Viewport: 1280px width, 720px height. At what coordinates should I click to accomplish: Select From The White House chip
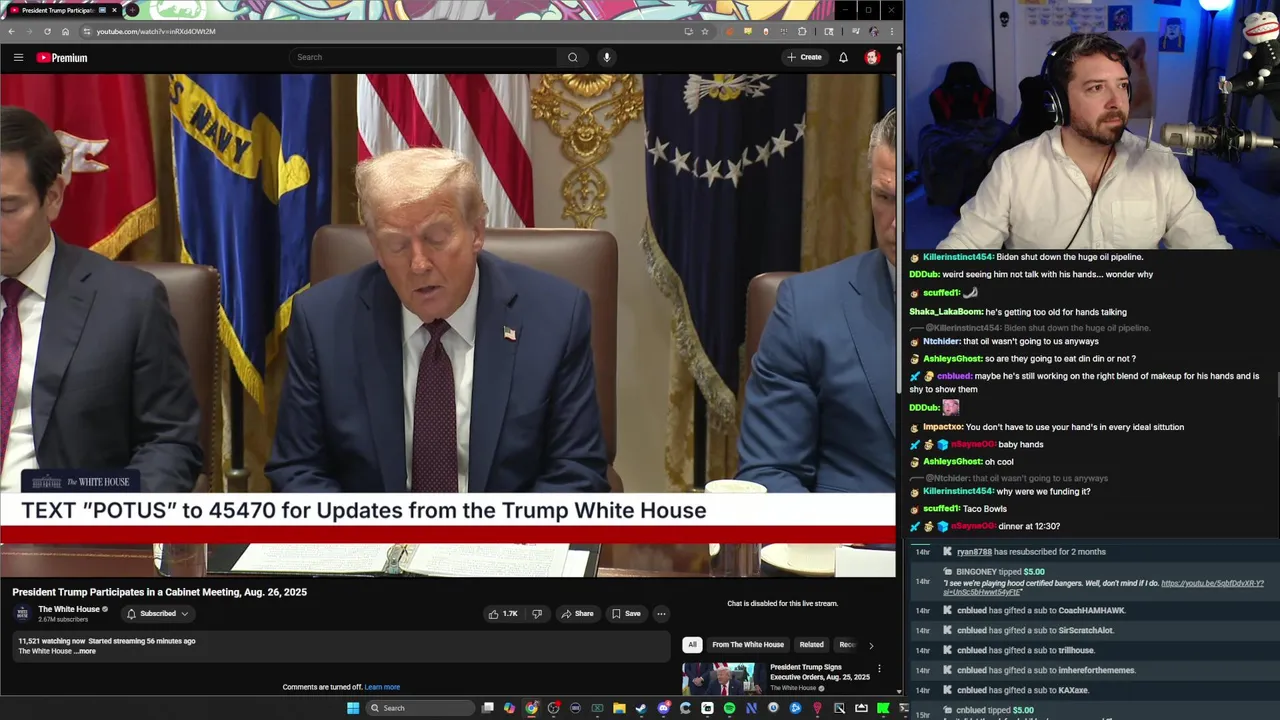click(748, 645)
